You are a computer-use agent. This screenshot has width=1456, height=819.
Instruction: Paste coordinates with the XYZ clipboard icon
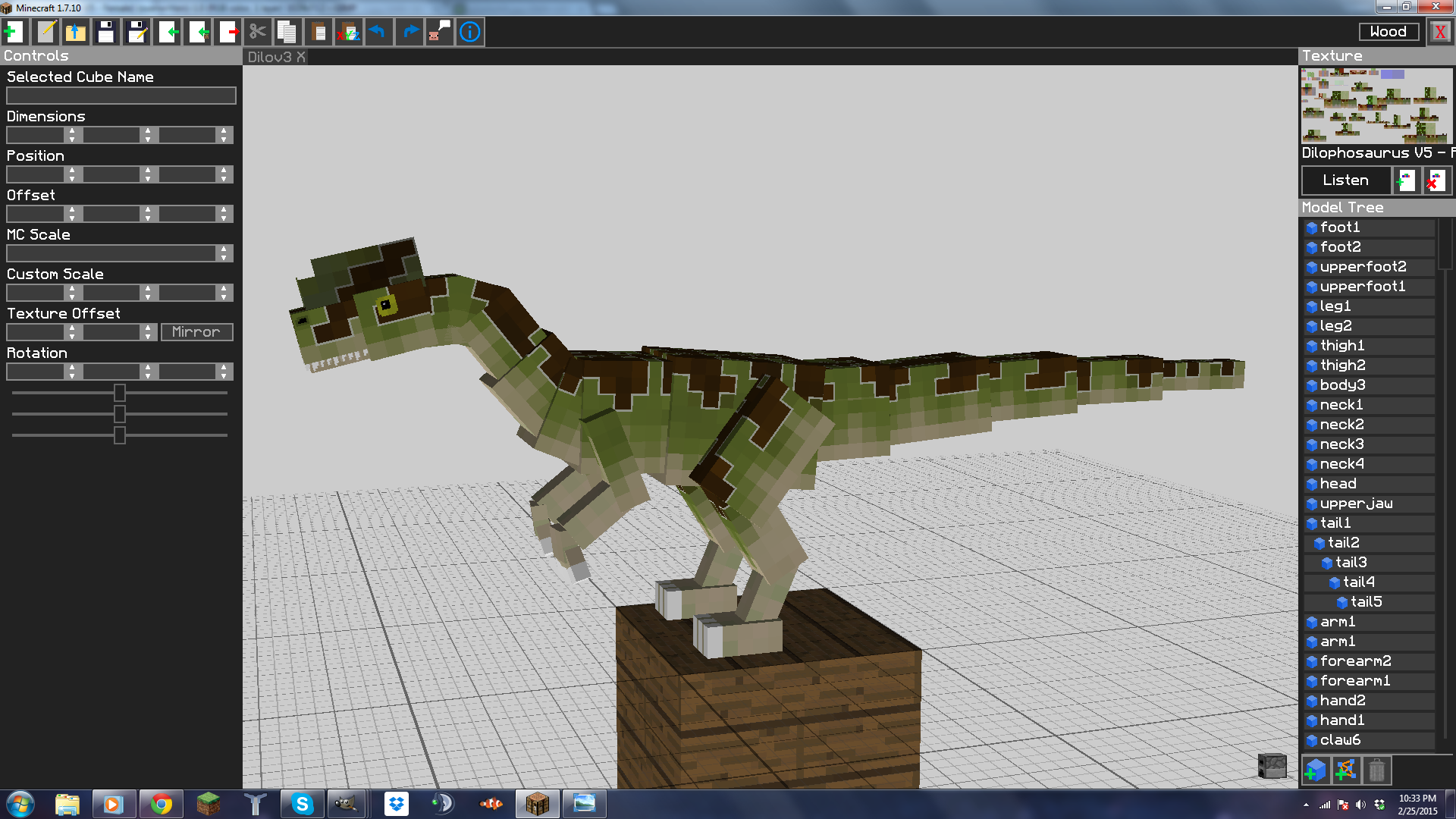click(349, 32)
